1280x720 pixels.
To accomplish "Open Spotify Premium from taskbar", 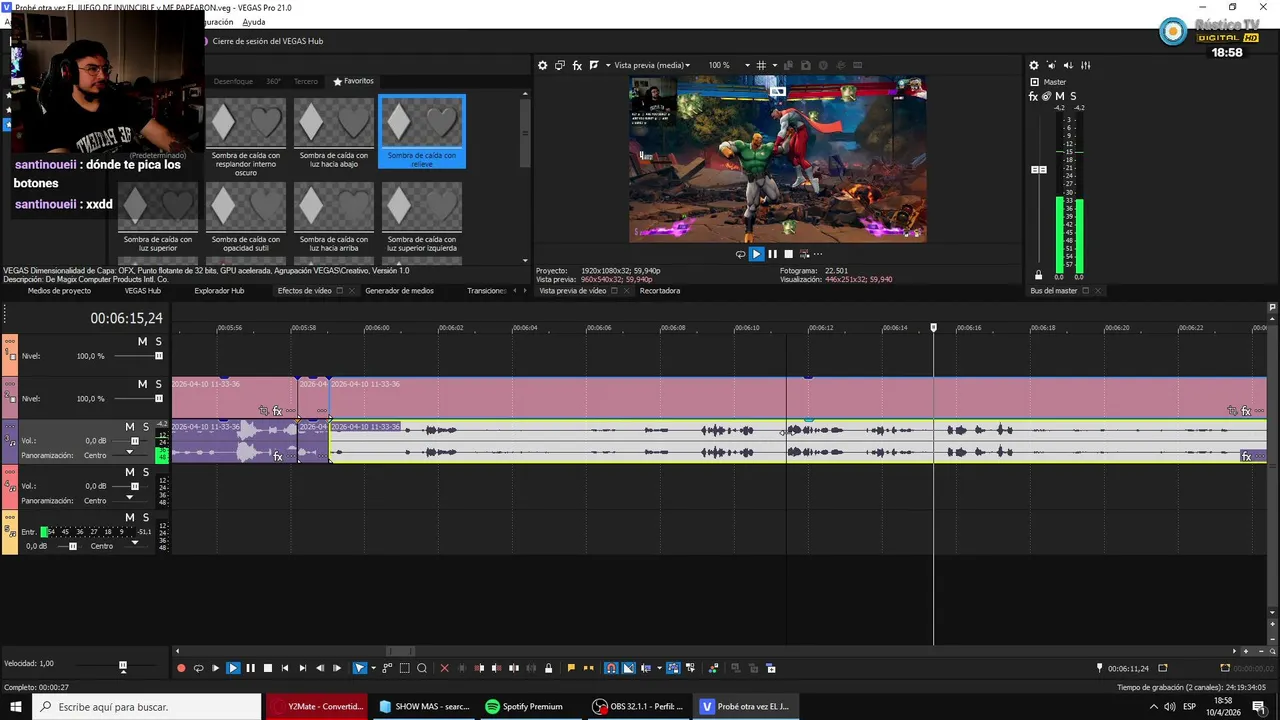I will 523,706.
